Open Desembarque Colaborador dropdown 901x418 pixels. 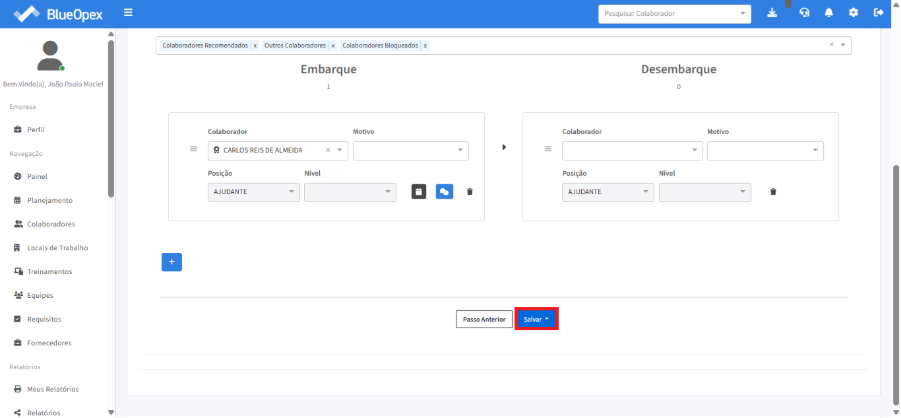click(632, 150)
